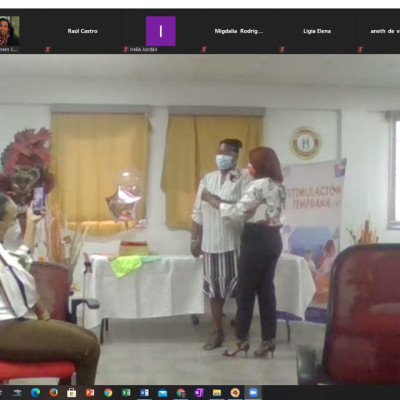Screen dimensions: 400x400
Task: Click the Zoom icon in taskbar
Action: (253, 392)
